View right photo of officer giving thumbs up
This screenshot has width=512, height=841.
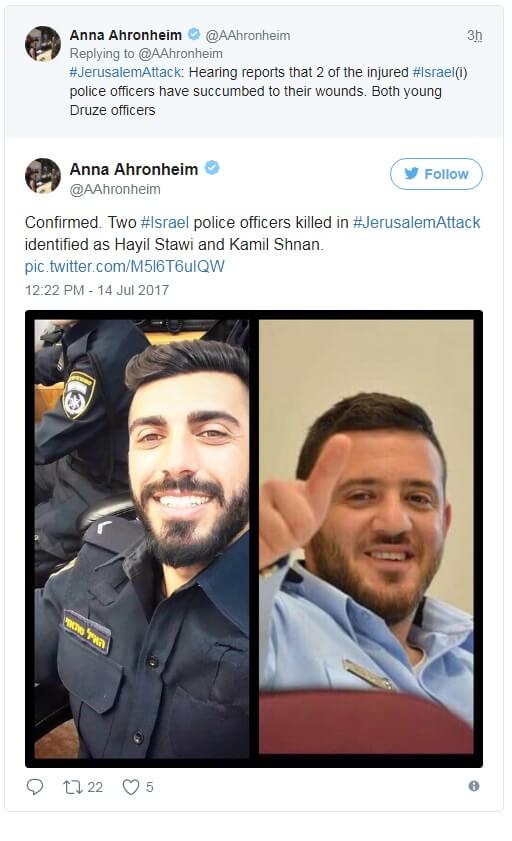tap(366, 536)
